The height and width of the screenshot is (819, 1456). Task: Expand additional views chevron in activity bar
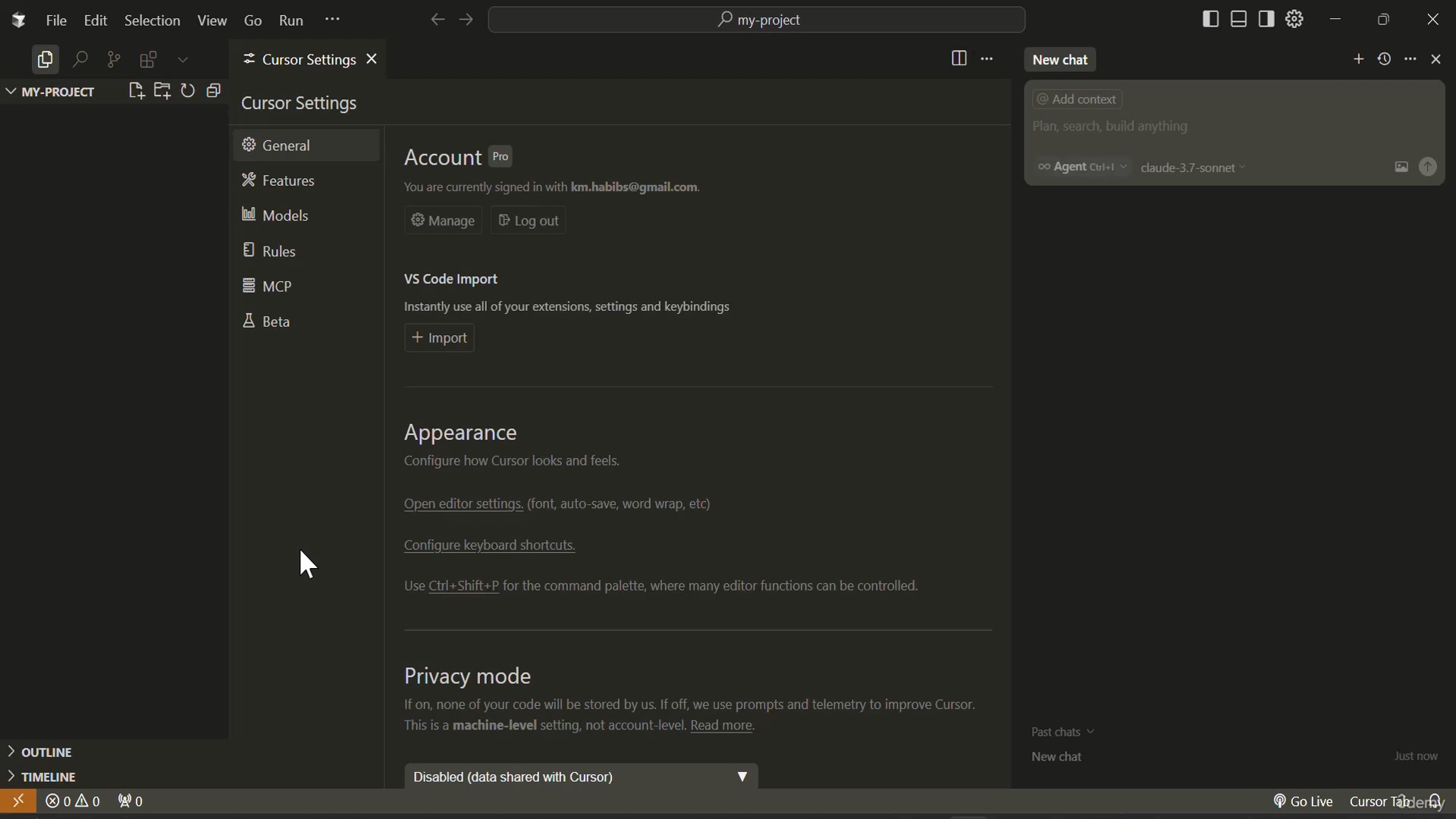coord(183,60)
